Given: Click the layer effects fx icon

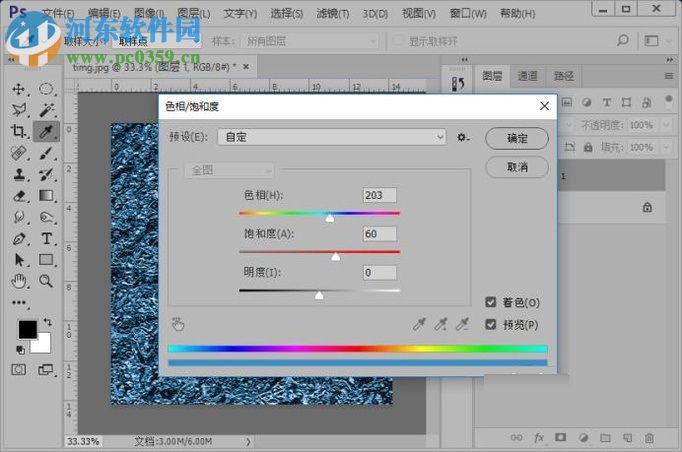Looking at the screenshot, I should 539,438.
